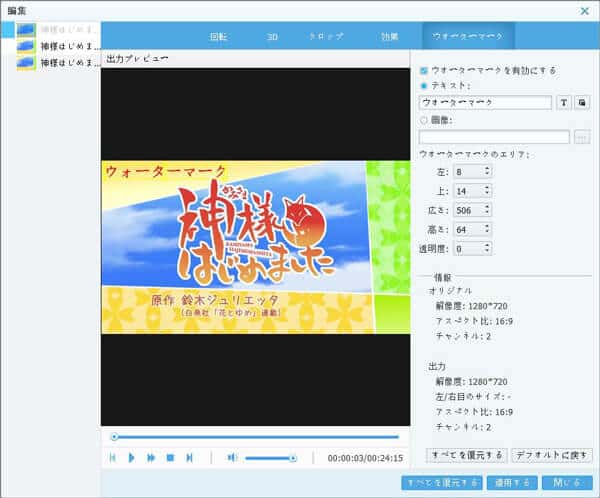Click the デフォルトに戻す button
This screenshot has height=498, width=600.
[551, 455]
